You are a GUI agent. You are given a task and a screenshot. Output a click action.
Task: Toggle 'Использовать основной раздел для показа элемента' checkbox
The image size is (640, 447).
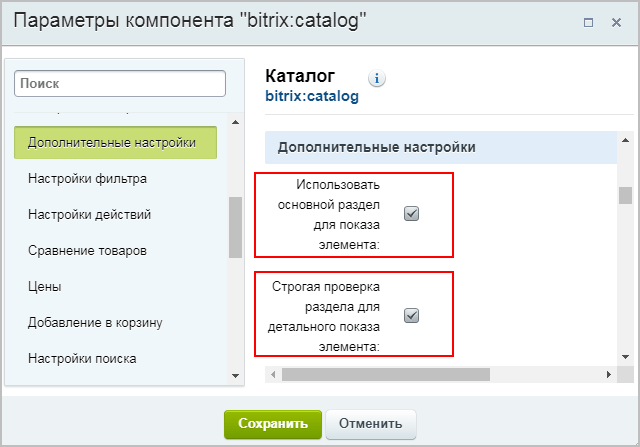tap(411, 213)
